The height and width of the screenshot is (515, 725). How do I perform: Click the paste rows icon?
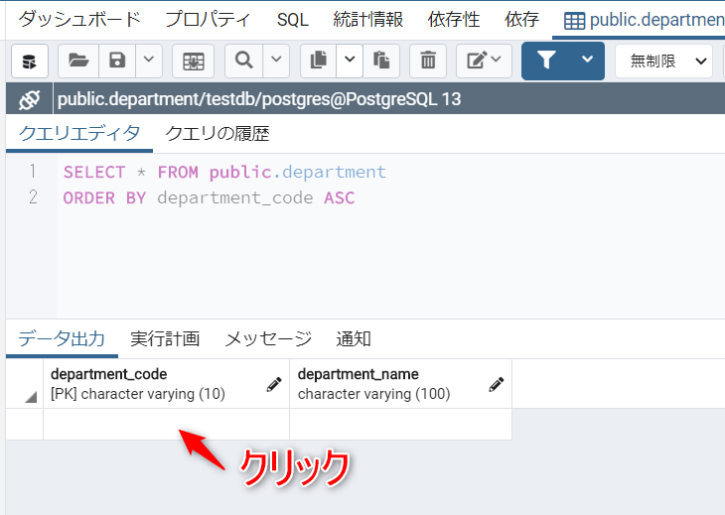pyautogui.click(x=381, y=61)
